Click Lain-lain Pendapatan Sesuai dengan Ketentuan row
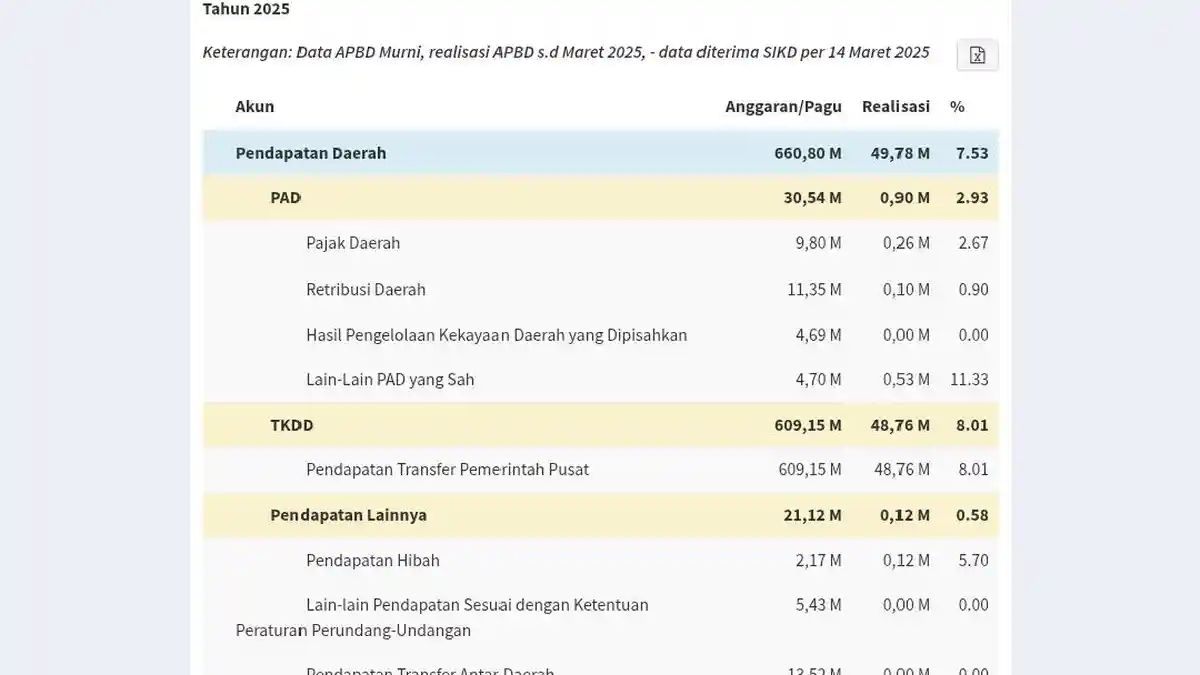1200x675 pixels. tap(600, 617)
